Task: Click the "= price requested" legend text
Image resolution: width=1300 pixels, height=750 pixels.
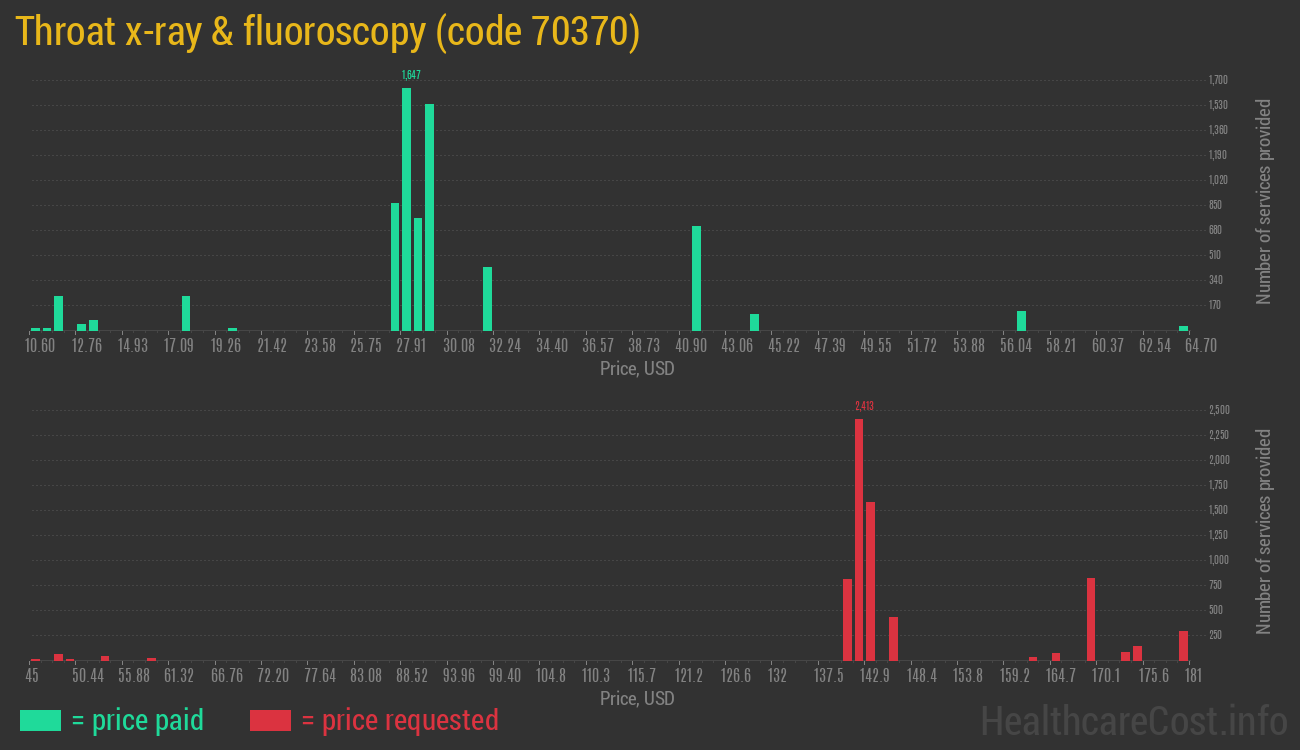Action: [399, 720]
